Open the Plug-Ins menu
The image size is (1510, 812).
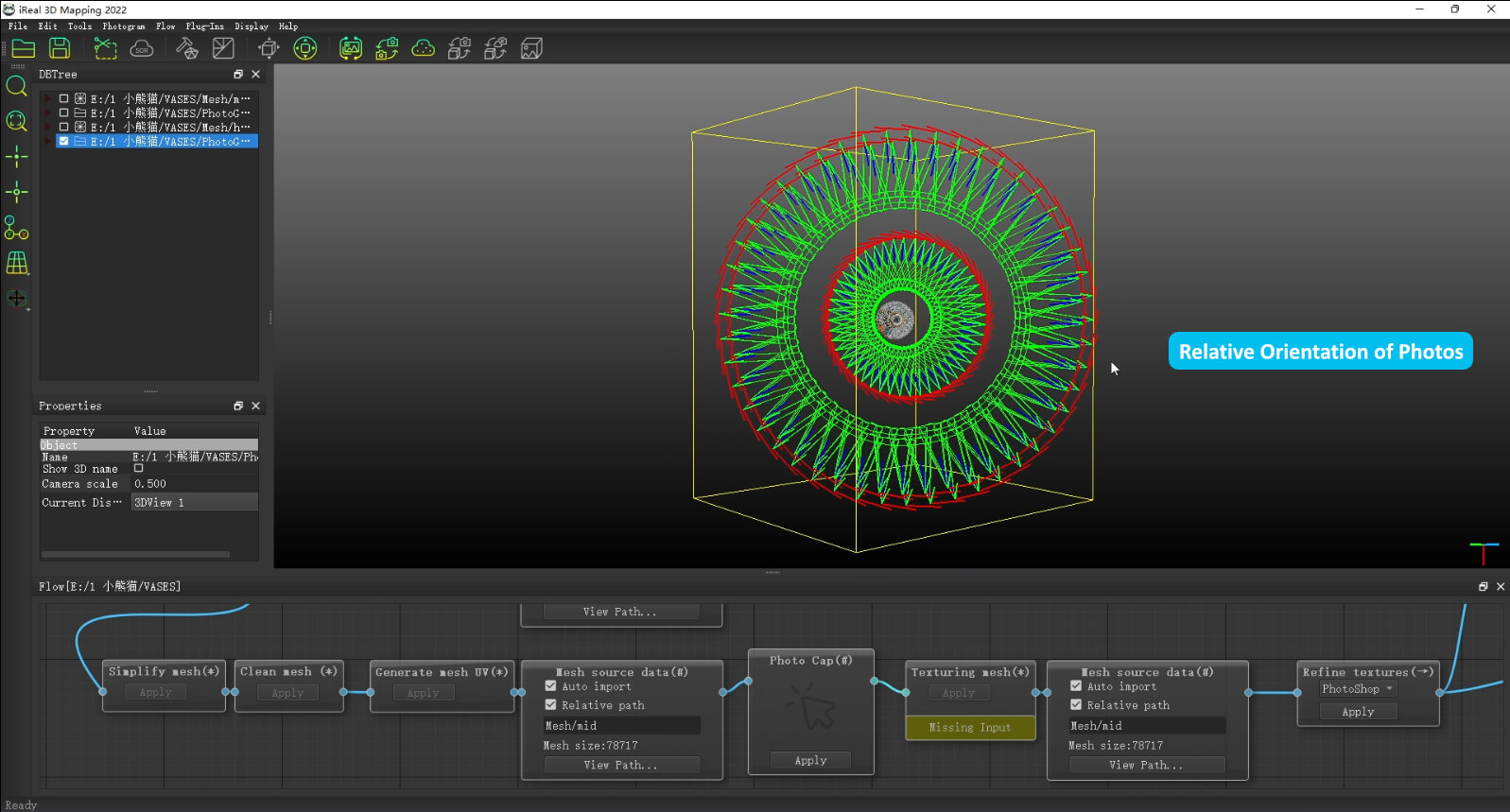click(204, 26)
